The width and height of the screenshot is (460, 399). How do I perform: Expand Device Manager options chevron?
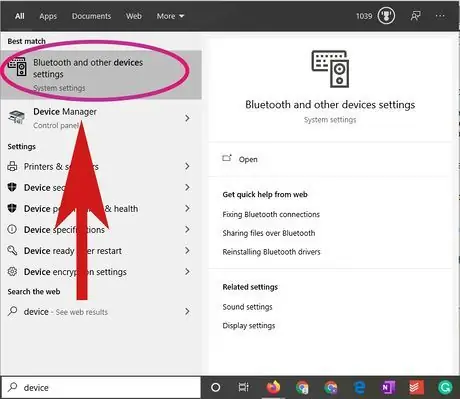(187, 118)
